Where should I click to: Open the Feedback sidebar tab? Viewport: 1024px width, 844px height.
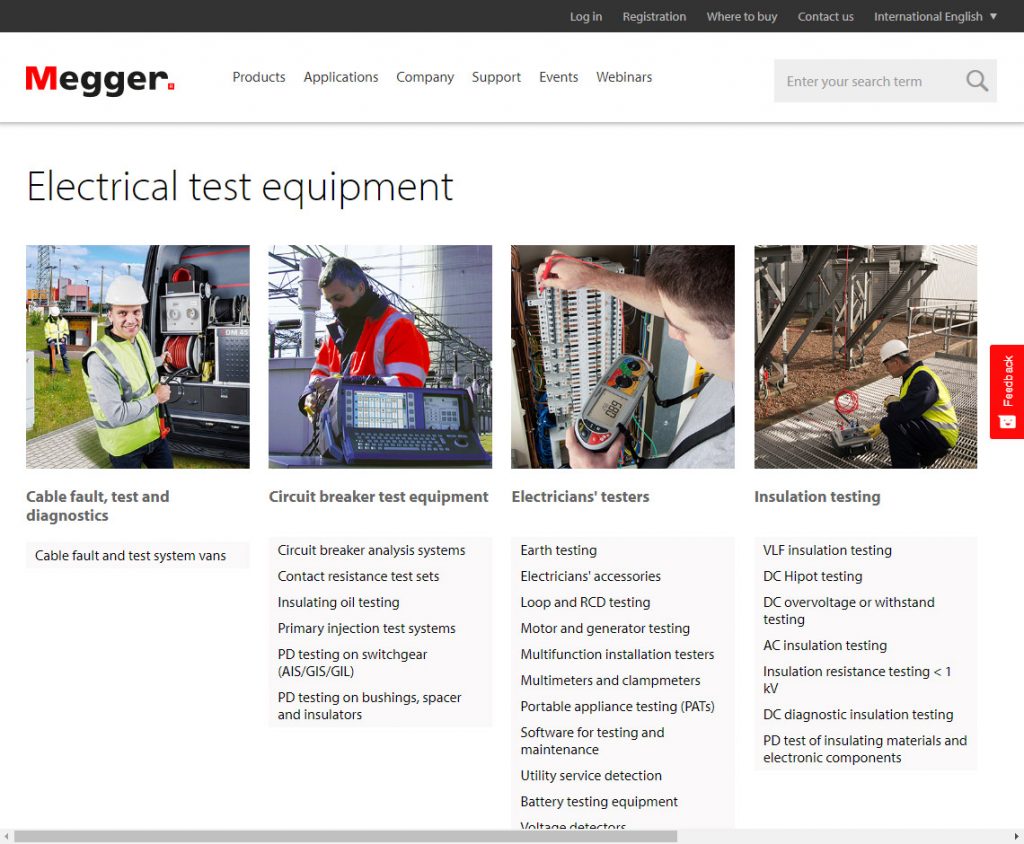[x=1005, y=392]
